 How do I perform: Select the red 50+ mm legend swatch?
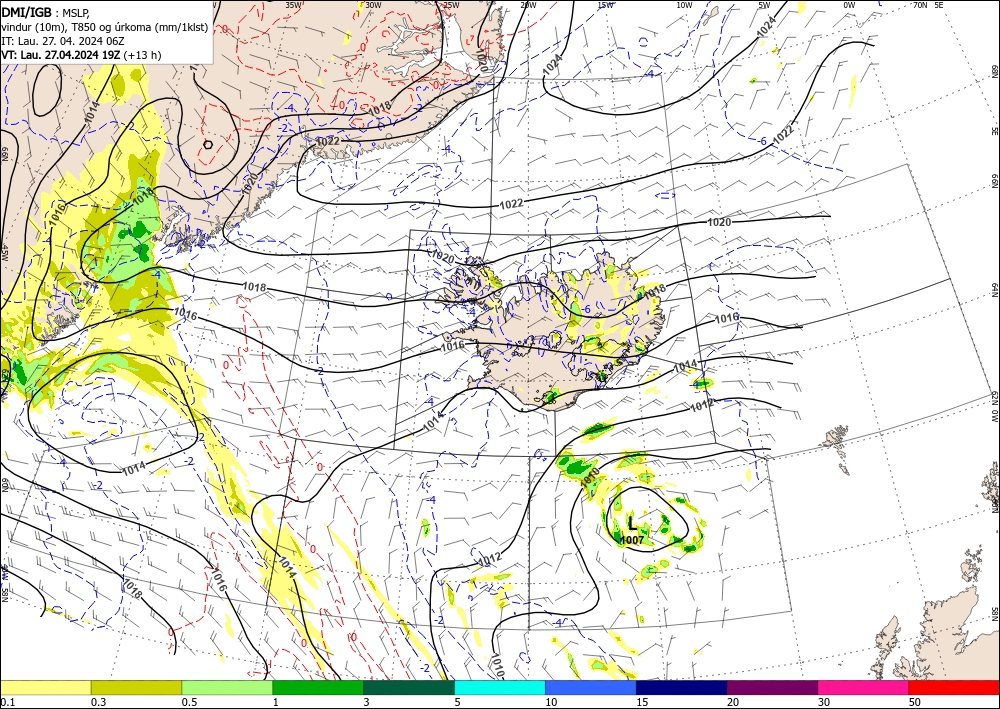point(954,687)
